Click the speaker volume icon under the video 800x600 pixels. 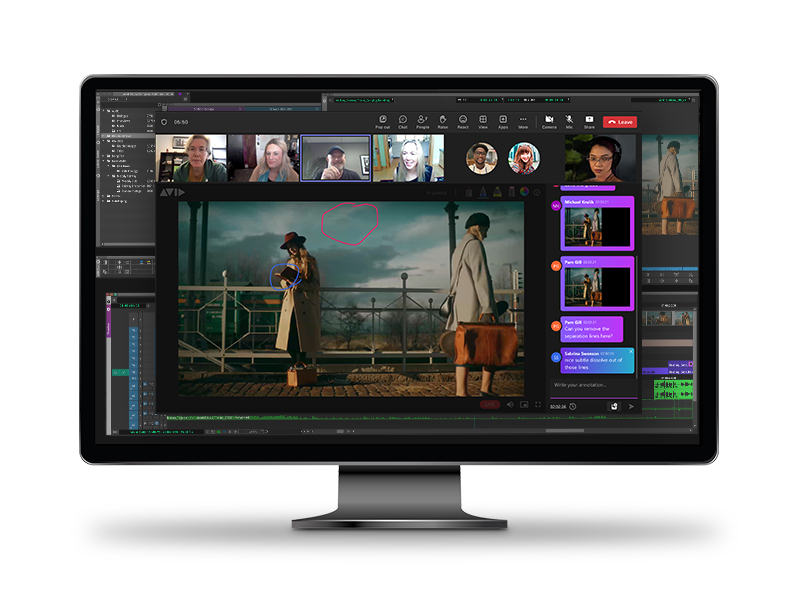[x=510, y=405]
